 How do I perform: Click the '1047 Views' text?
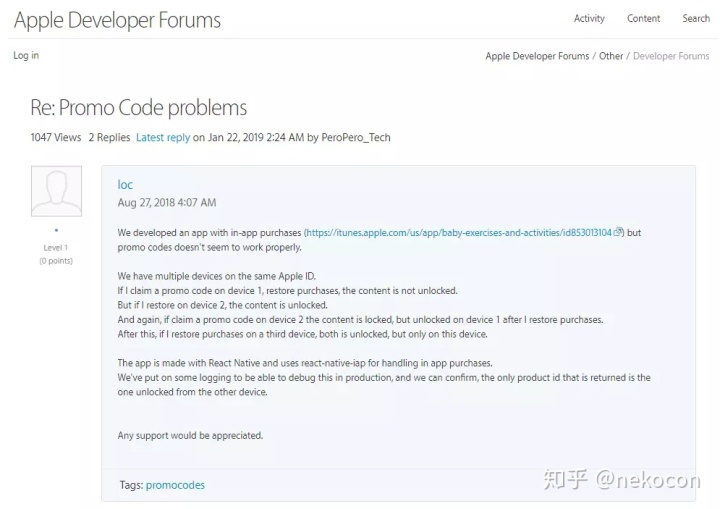[56, 137]
